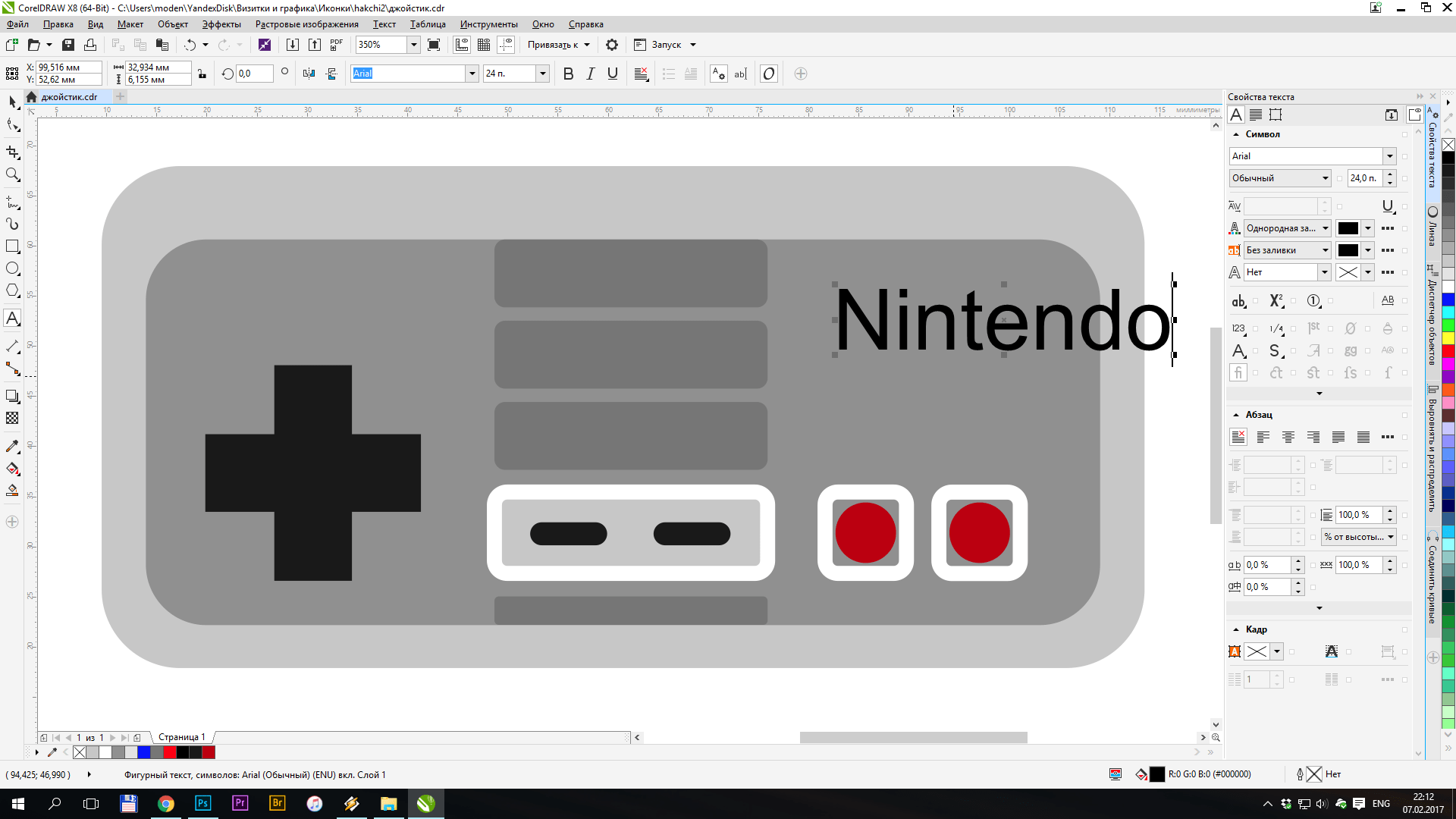Image resolution: width=1456 pixels, height=819 pixels.
Task: Toggle Underline text formatting
Action: (x=613, y=74)
